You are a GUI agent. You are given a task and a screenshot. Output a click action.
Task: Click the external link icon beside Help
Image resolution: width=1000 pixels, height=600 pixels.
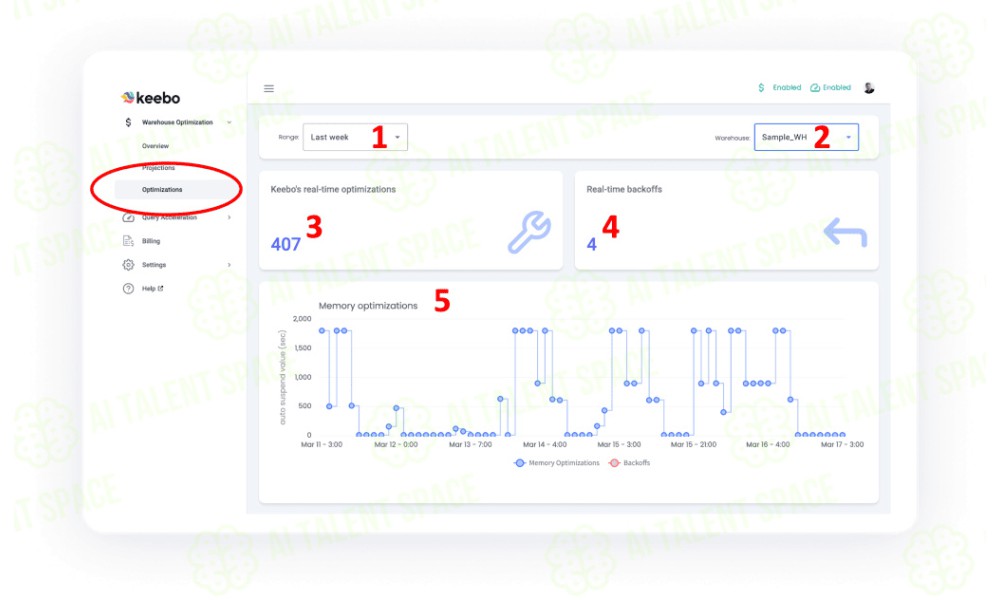[161, 288]
